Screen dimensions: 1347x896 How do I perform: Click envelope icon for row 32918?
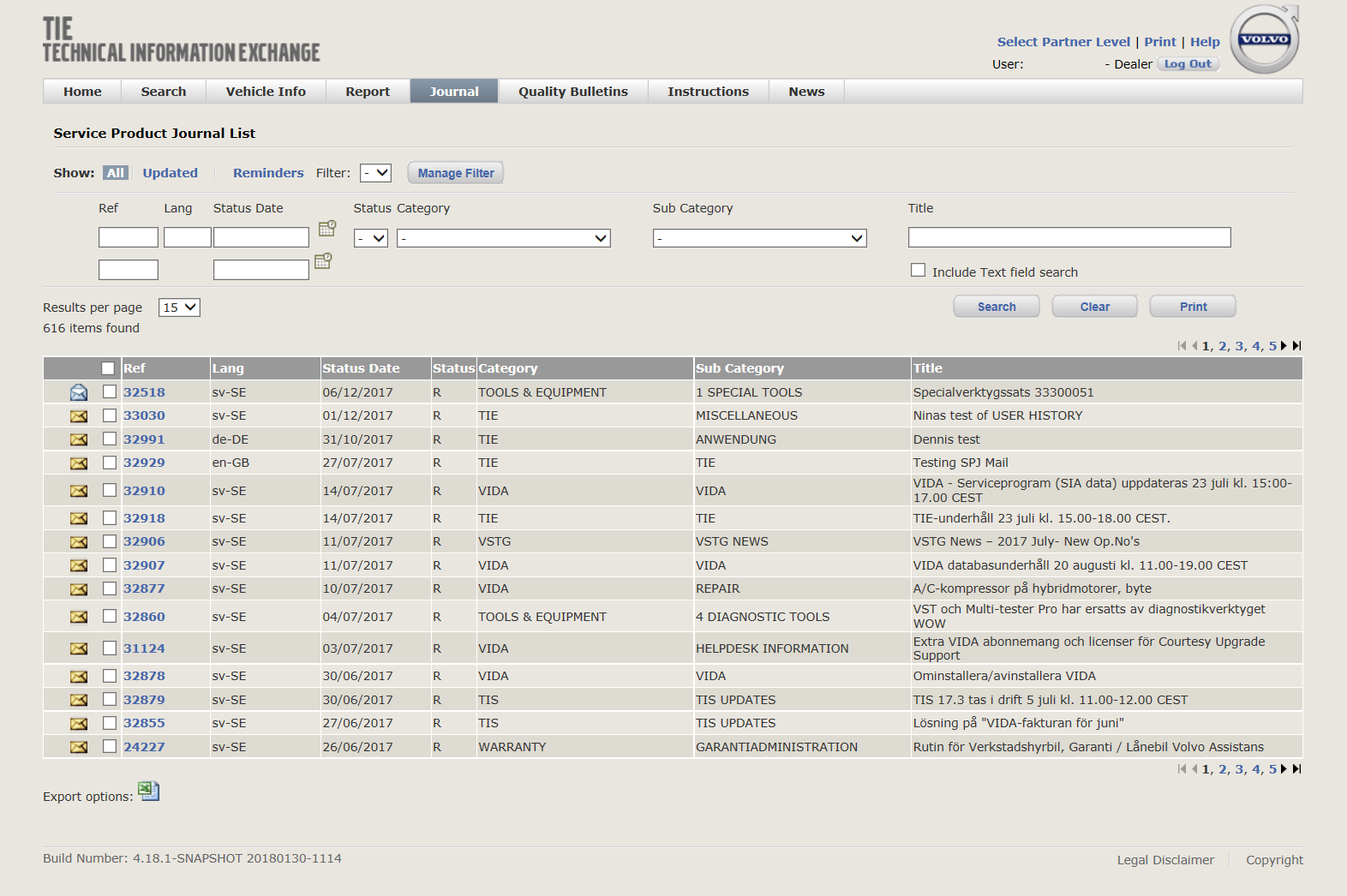pyautogui.click(x=79, y=519)
